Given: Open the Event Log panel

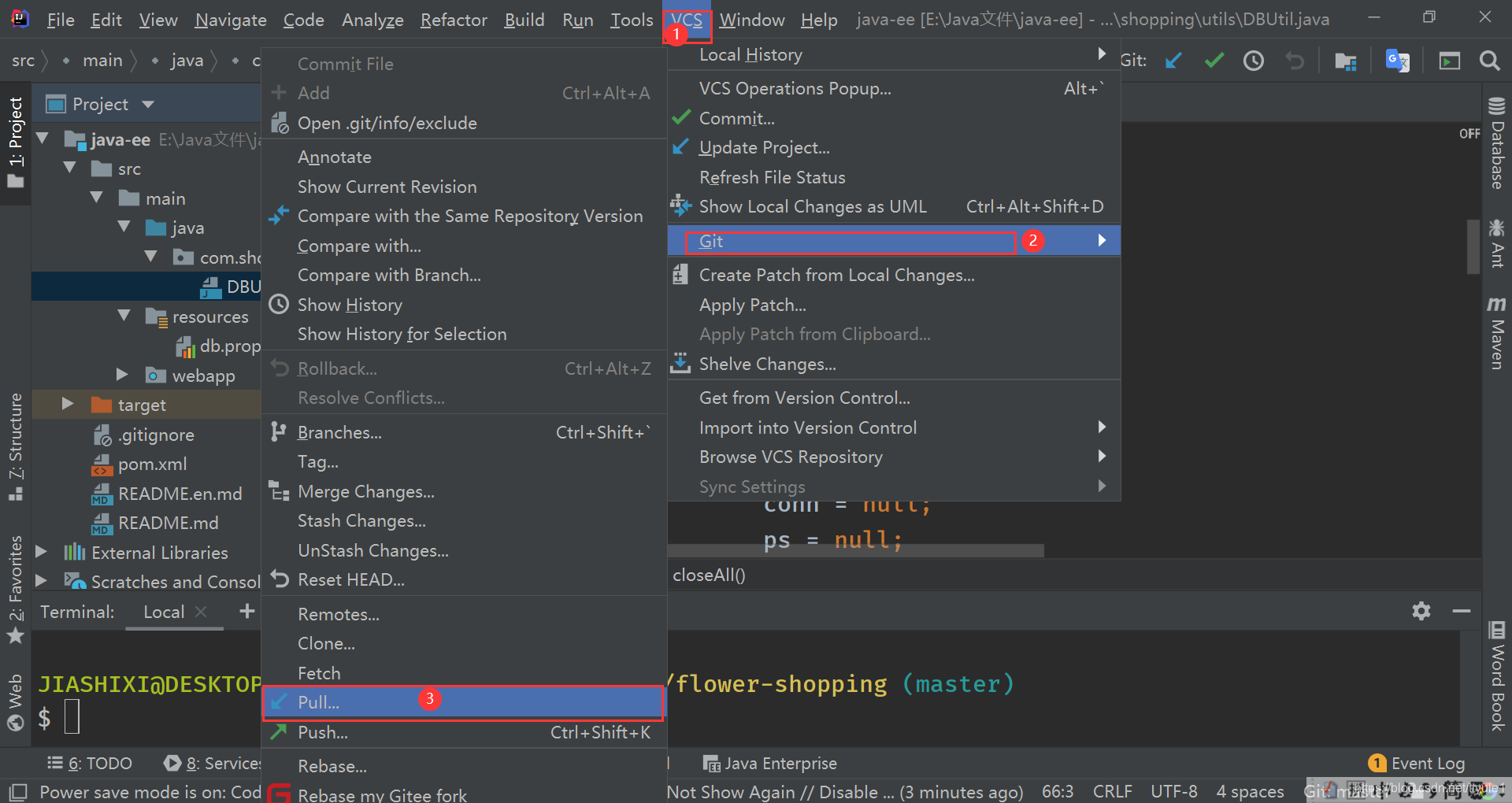Looking at the screenshot, I should click(1417, 763).
